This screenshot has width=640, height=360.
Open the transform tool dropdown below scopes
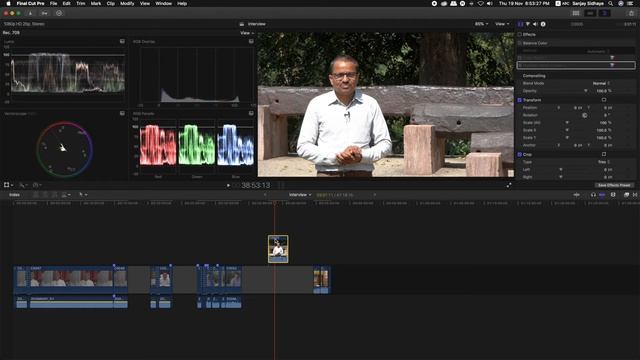tap(8, 185)
